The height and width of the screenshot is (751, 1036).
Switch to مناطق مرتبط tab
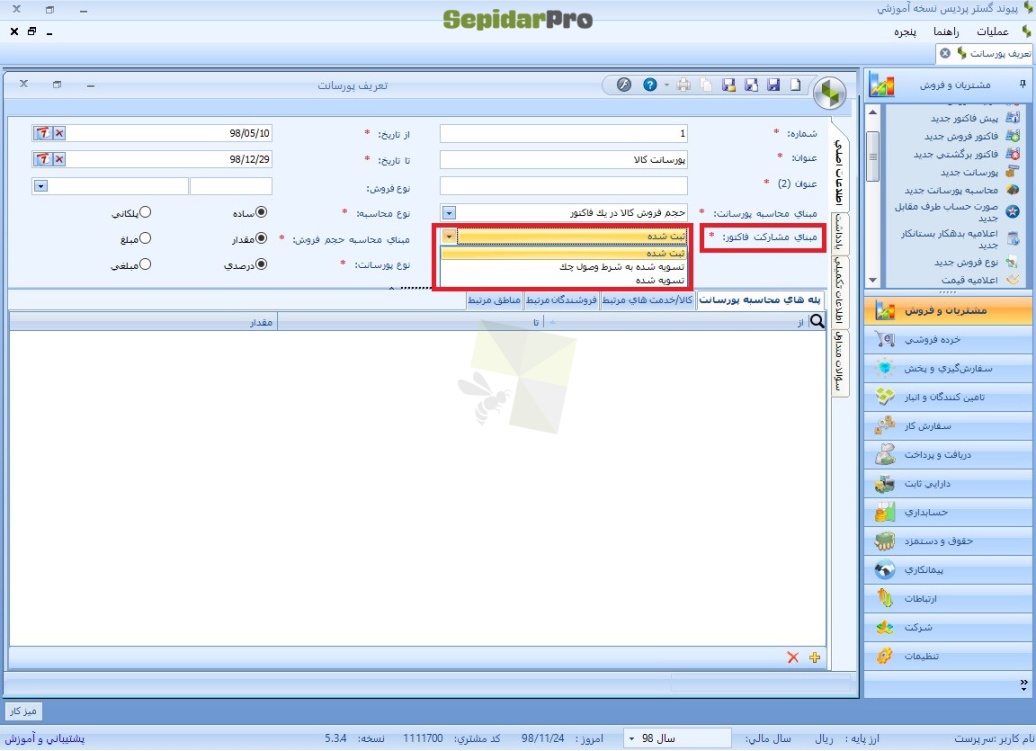(494, 300)
